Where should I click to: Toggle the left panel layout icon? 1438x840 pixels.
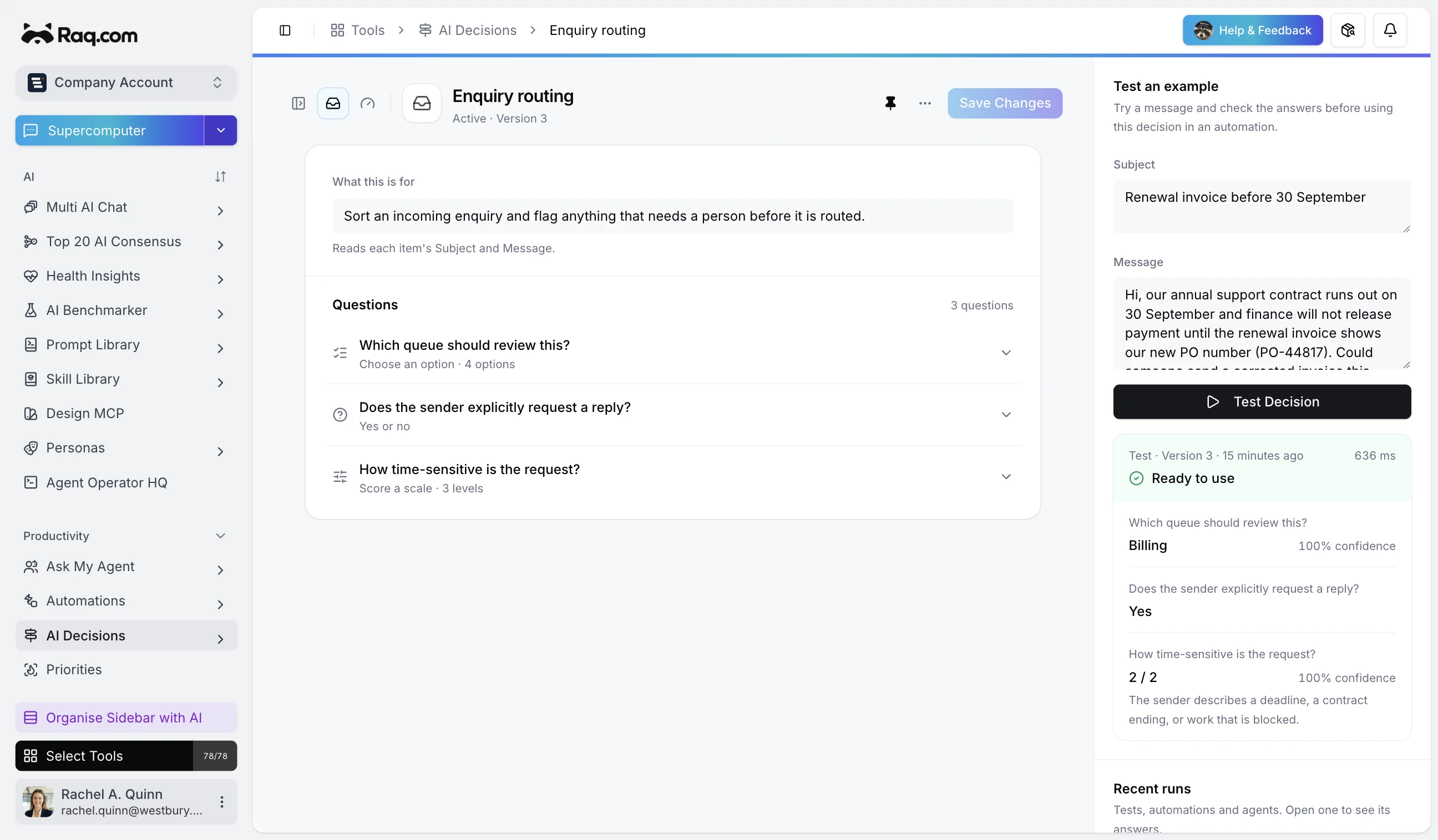coord(298,103)
